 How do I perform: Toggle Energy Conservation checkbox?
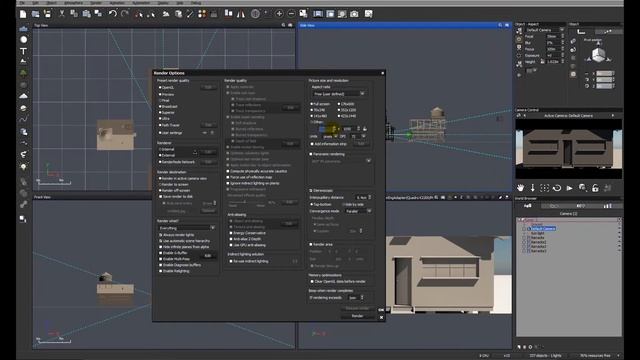click(248, 233)
